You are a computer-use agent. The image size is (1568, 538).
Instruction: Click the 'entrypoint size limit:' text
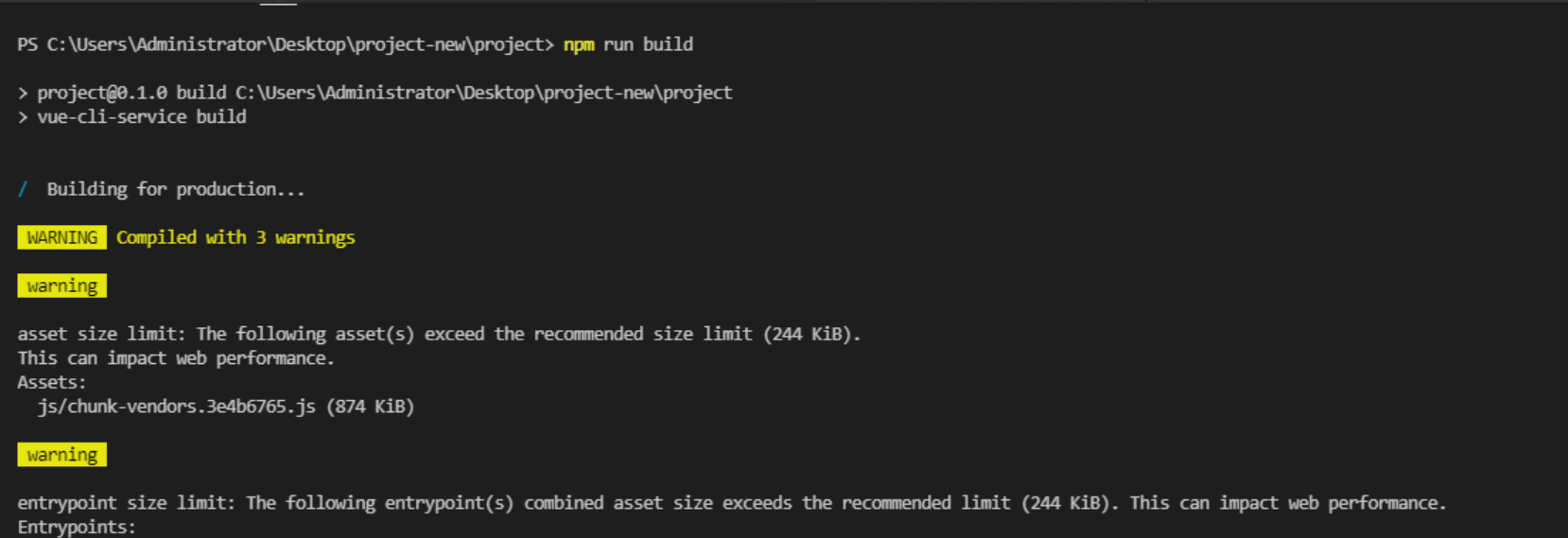127,503
